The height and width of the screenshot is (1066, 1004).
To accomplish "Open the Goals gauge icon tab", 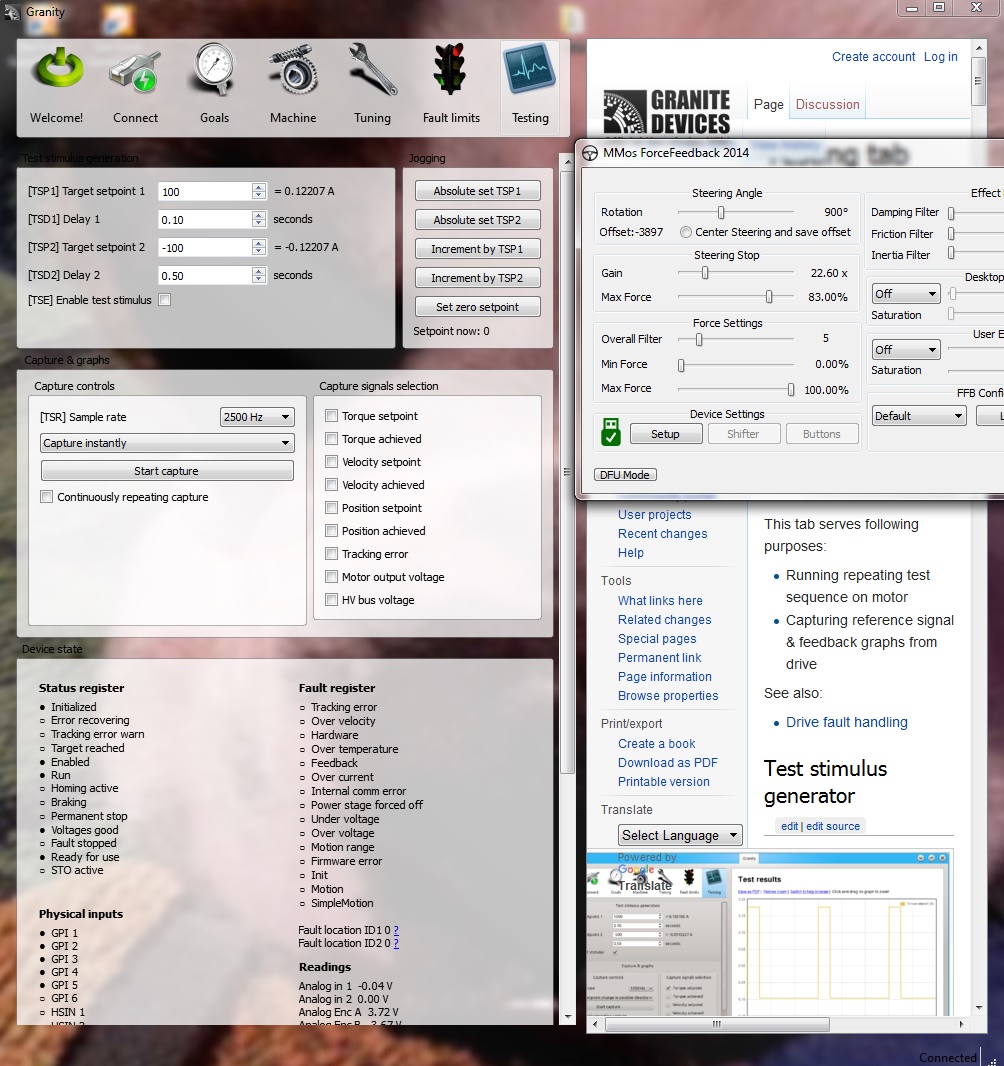I will [x=214, y=85].
